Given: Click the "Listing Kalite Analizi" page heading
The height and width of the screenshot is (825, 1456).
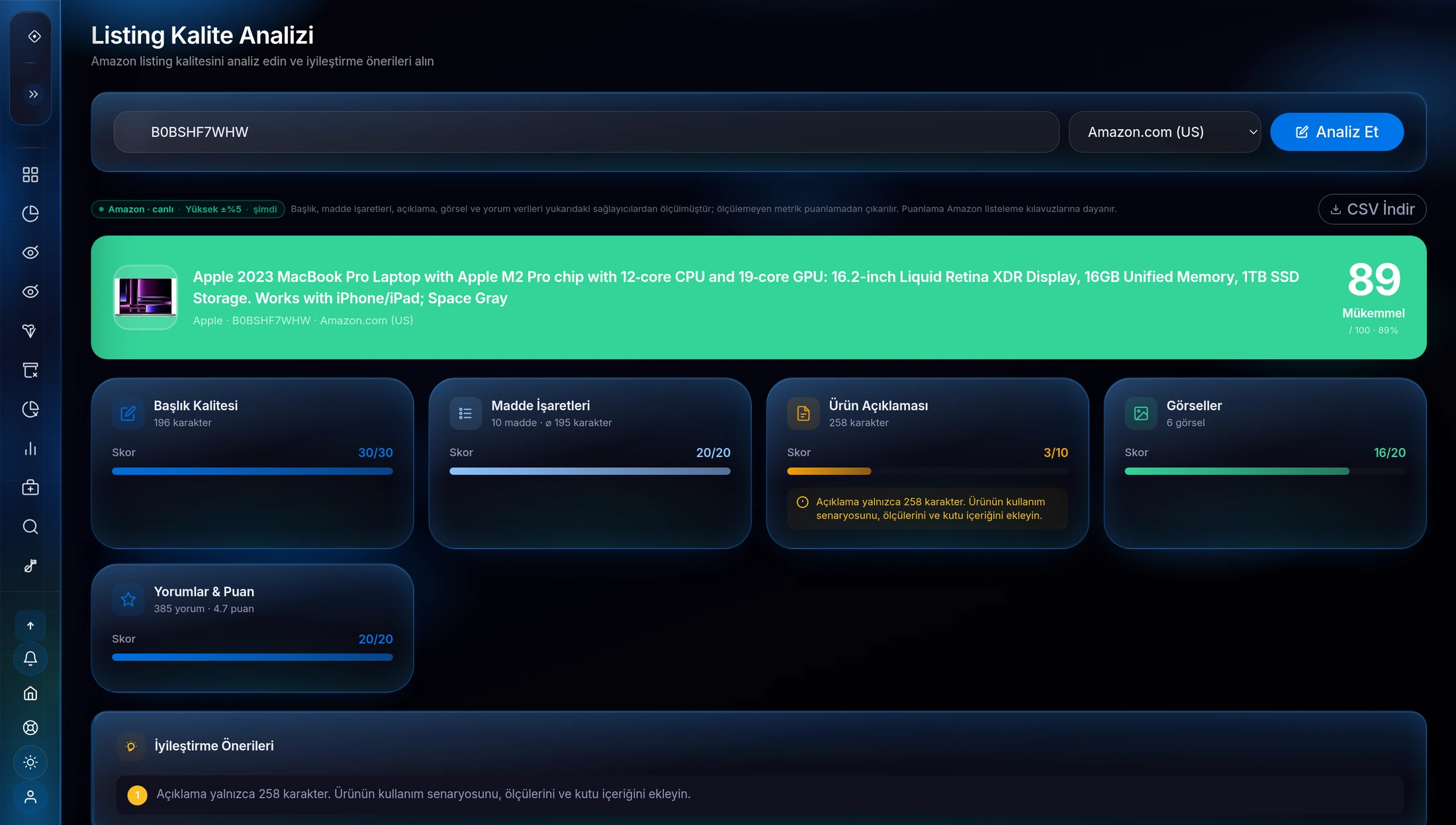Looking at the screenshot, I should 203,35.
